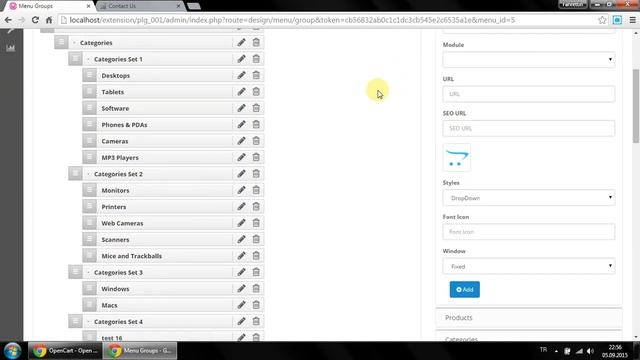Edit the Tablets item with pencil

point(241,92)
